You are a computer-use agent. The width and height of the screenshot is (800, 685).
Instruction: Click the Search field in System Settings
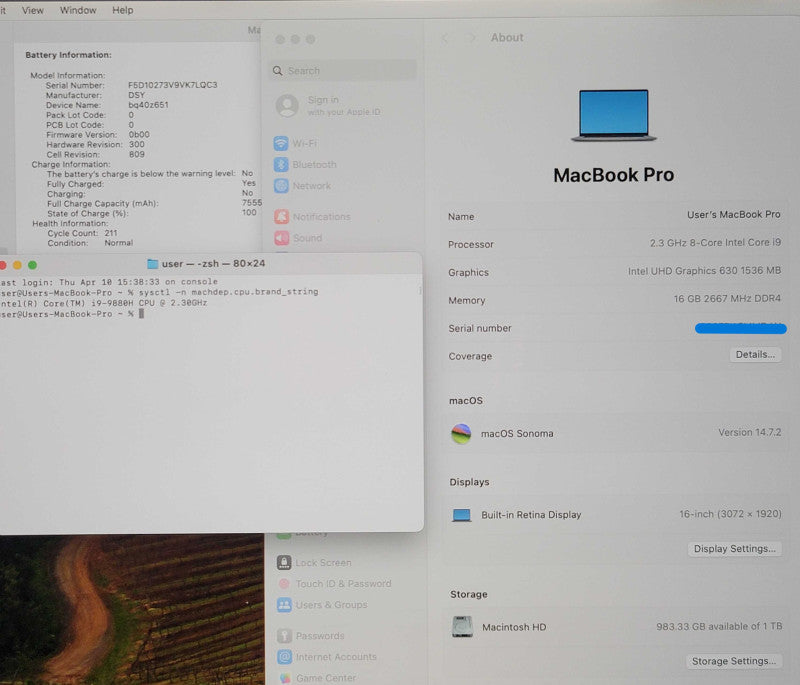pyautogui.click(x=343, y=70)
